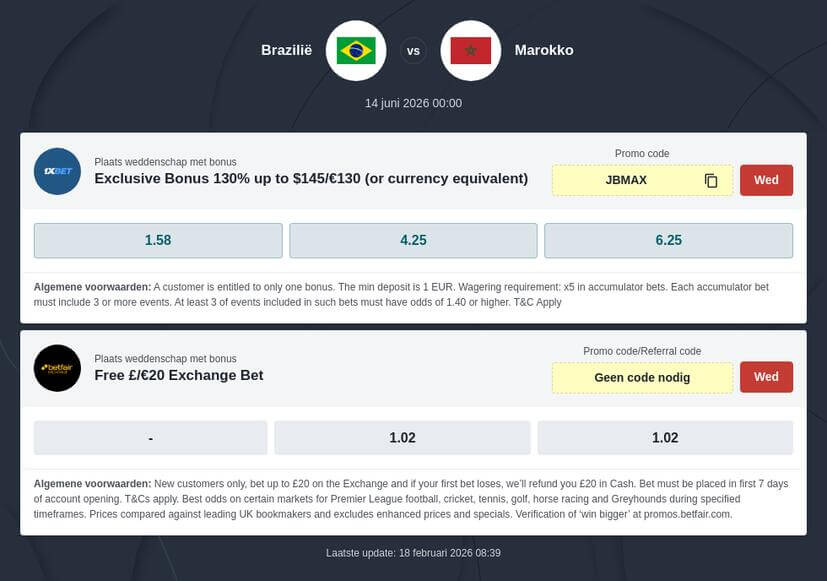
Task: Select Betfair's right 1.02 odds
Action: point(665,438)
